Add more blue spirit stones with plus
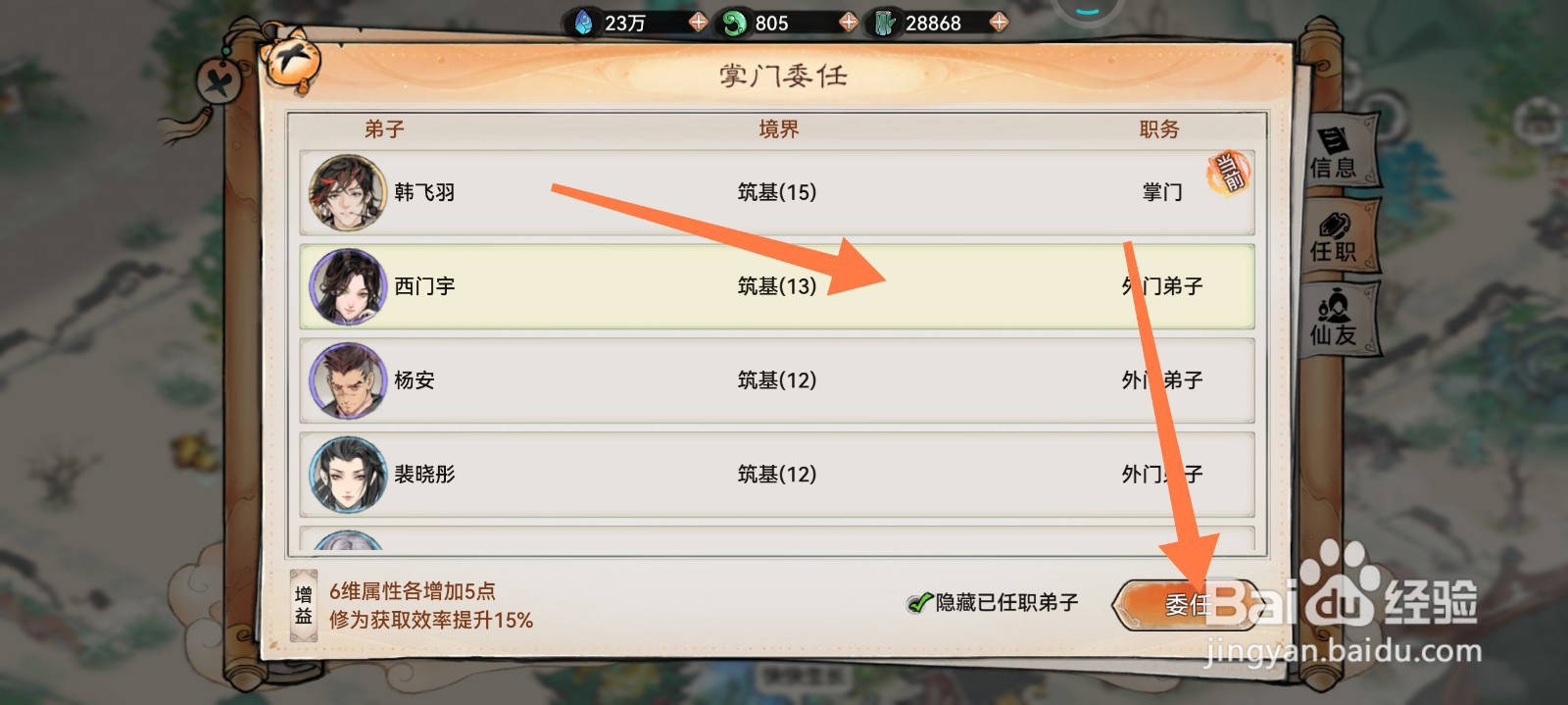This screenshot has height=705, width=1568. (x=698, y=22)
